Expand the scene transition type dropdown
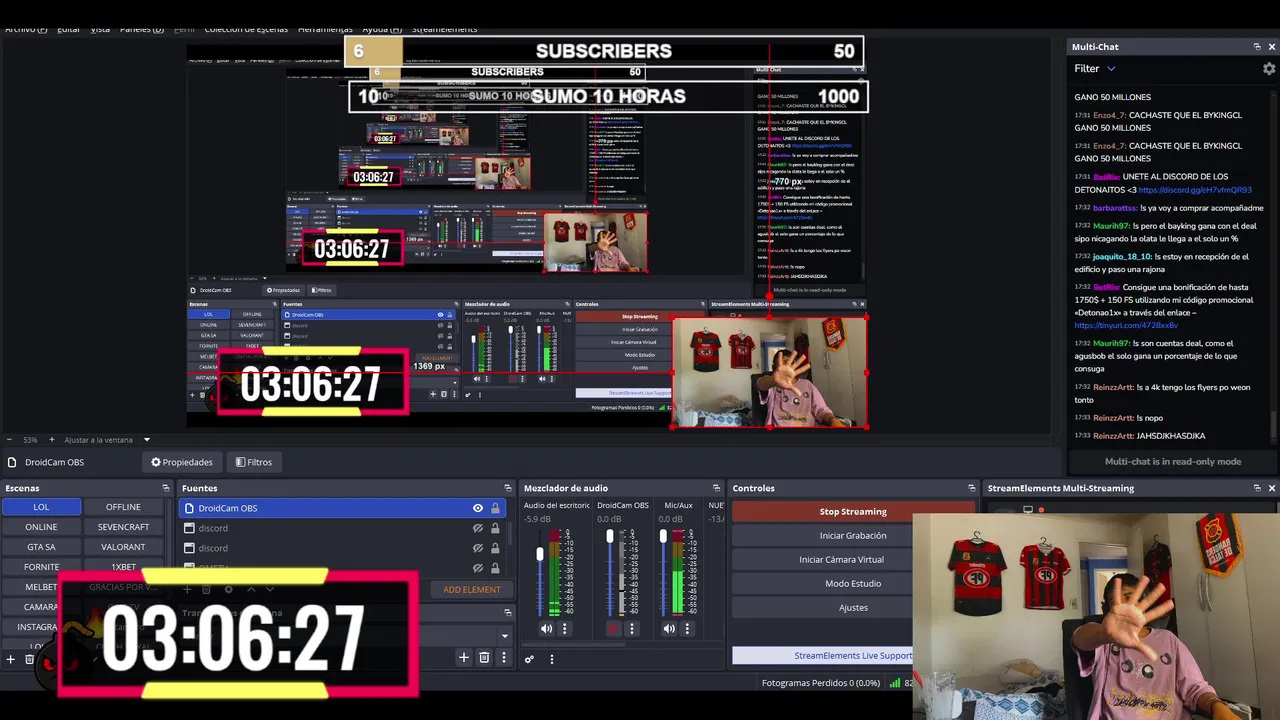 pyautogui.click(x=504, y=635)
